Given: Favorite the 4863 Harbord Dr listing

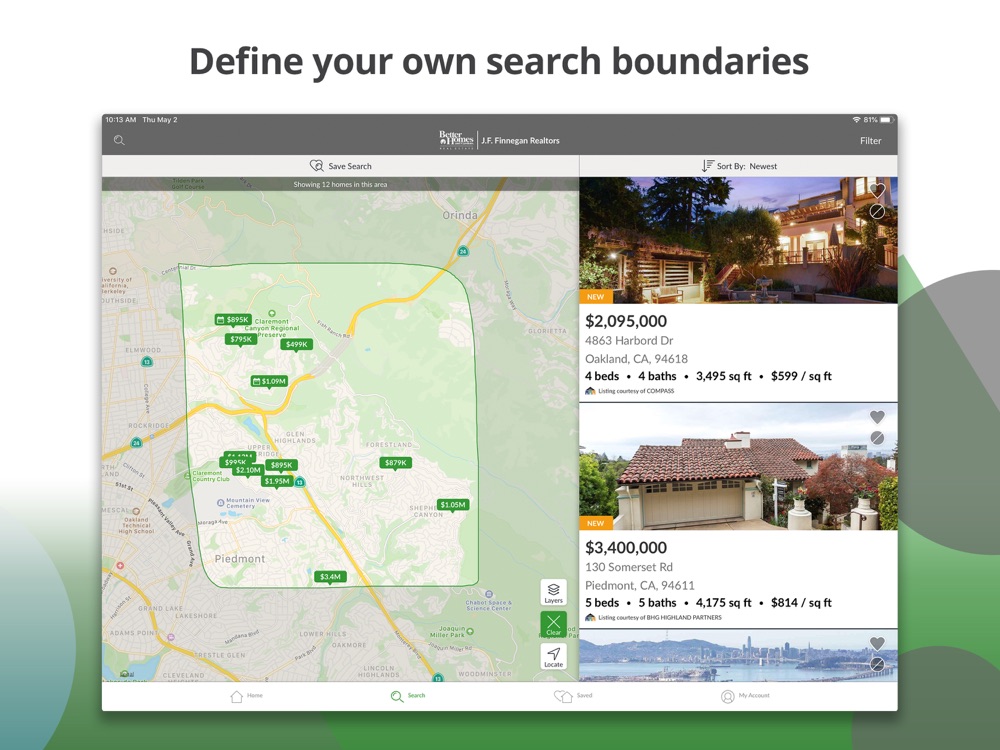Looking at the screenshot, I should tap(877, 190).
